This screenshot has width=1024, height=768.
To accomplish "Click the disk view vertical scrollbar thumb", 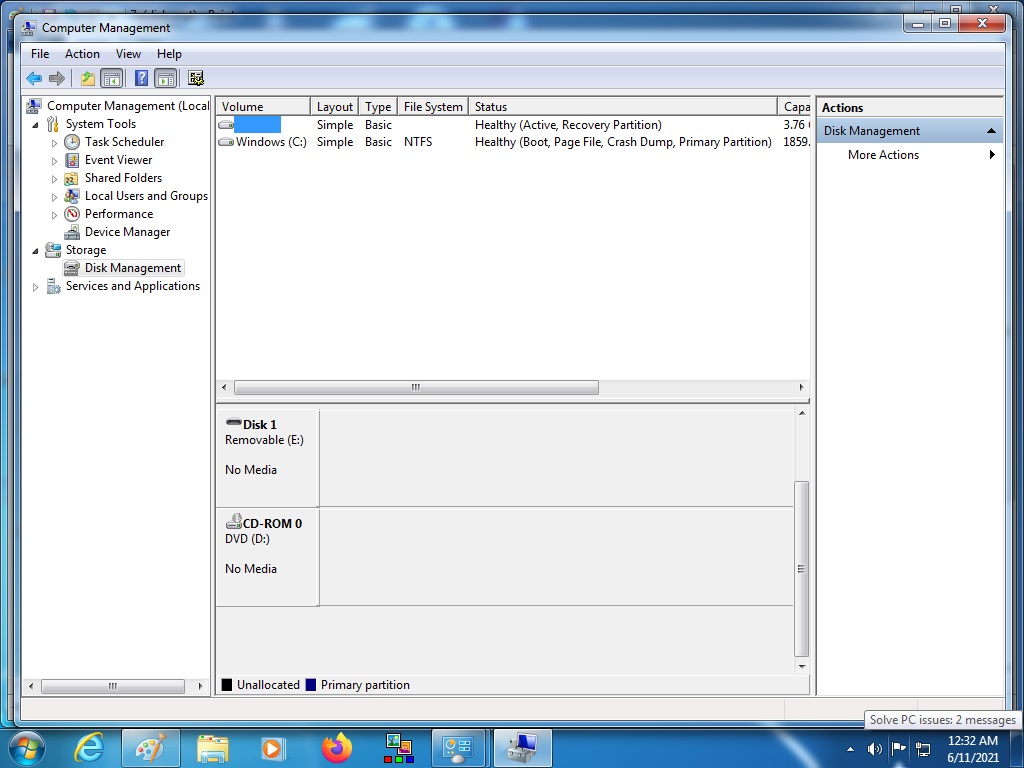I will 801,569.
